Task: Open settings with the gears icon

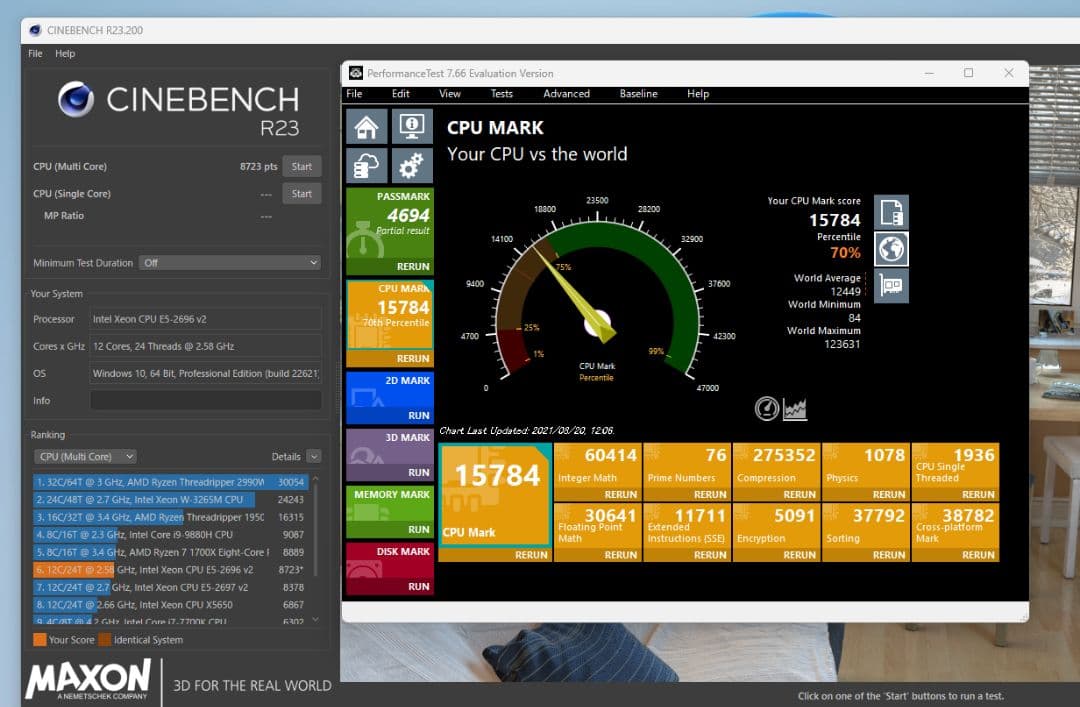Action: coord(412,165)
